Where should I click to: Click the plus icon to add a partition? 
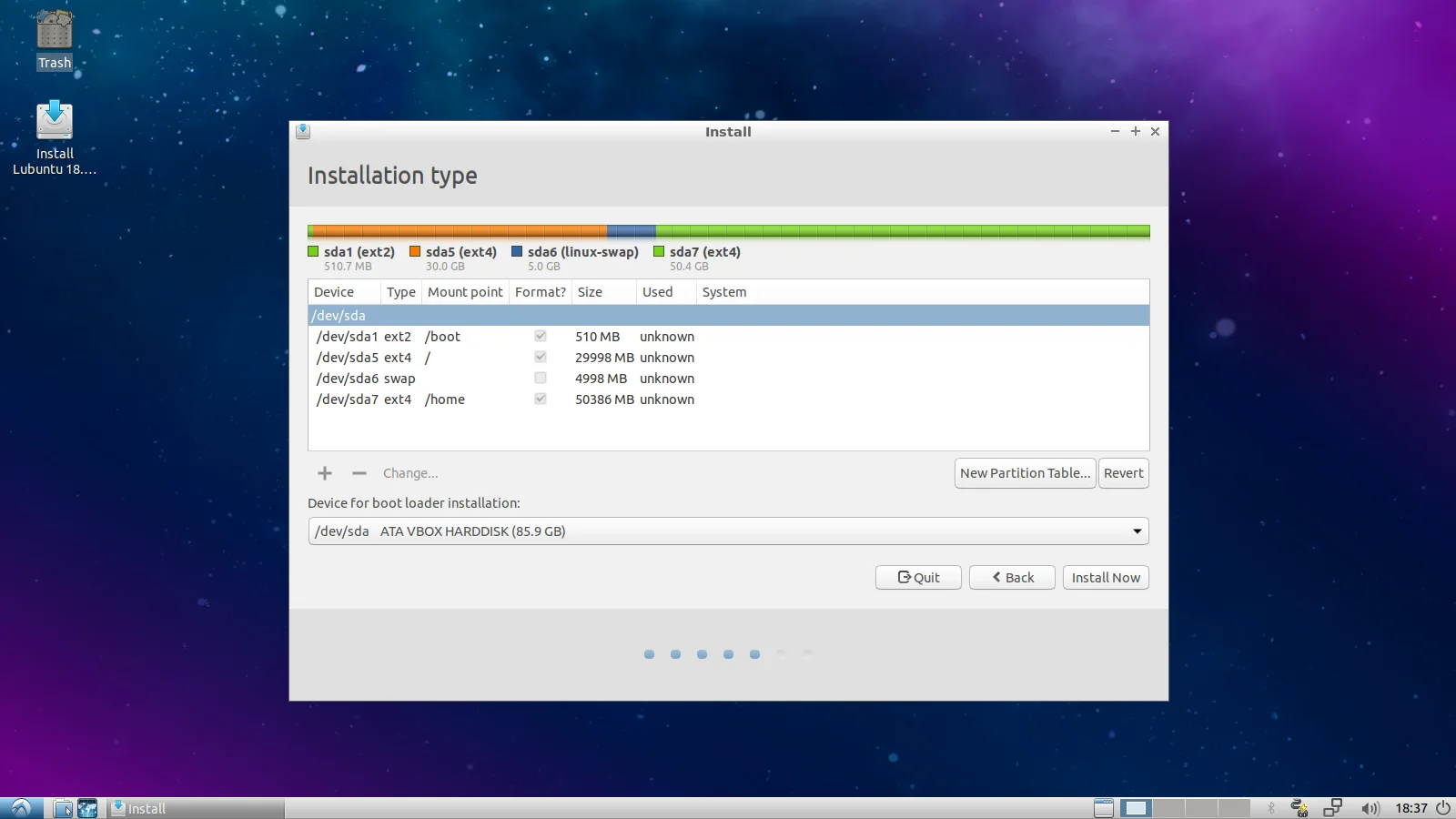point(325,473)
